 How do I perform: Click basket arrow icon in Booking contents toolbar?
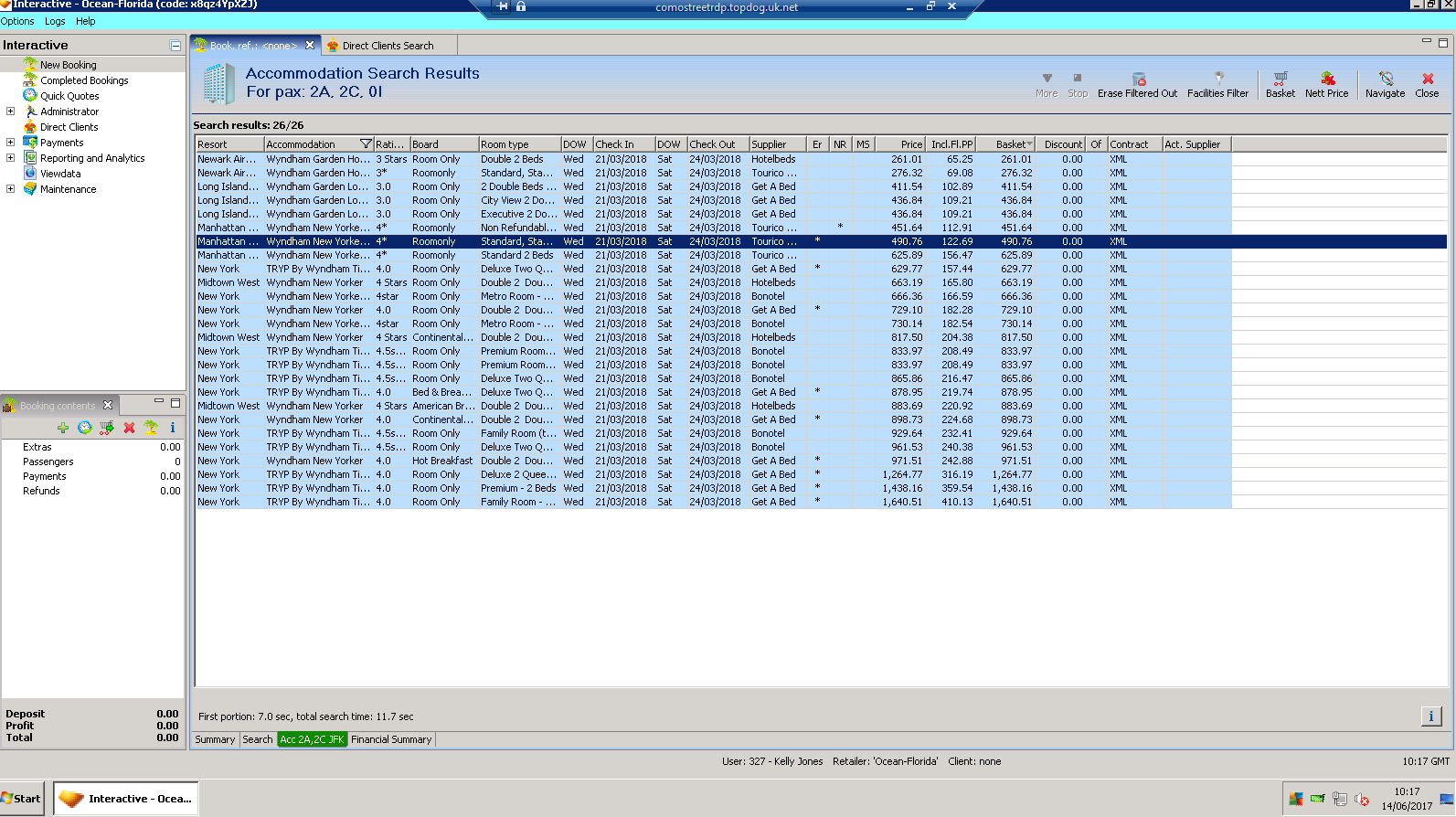point(107,428)
